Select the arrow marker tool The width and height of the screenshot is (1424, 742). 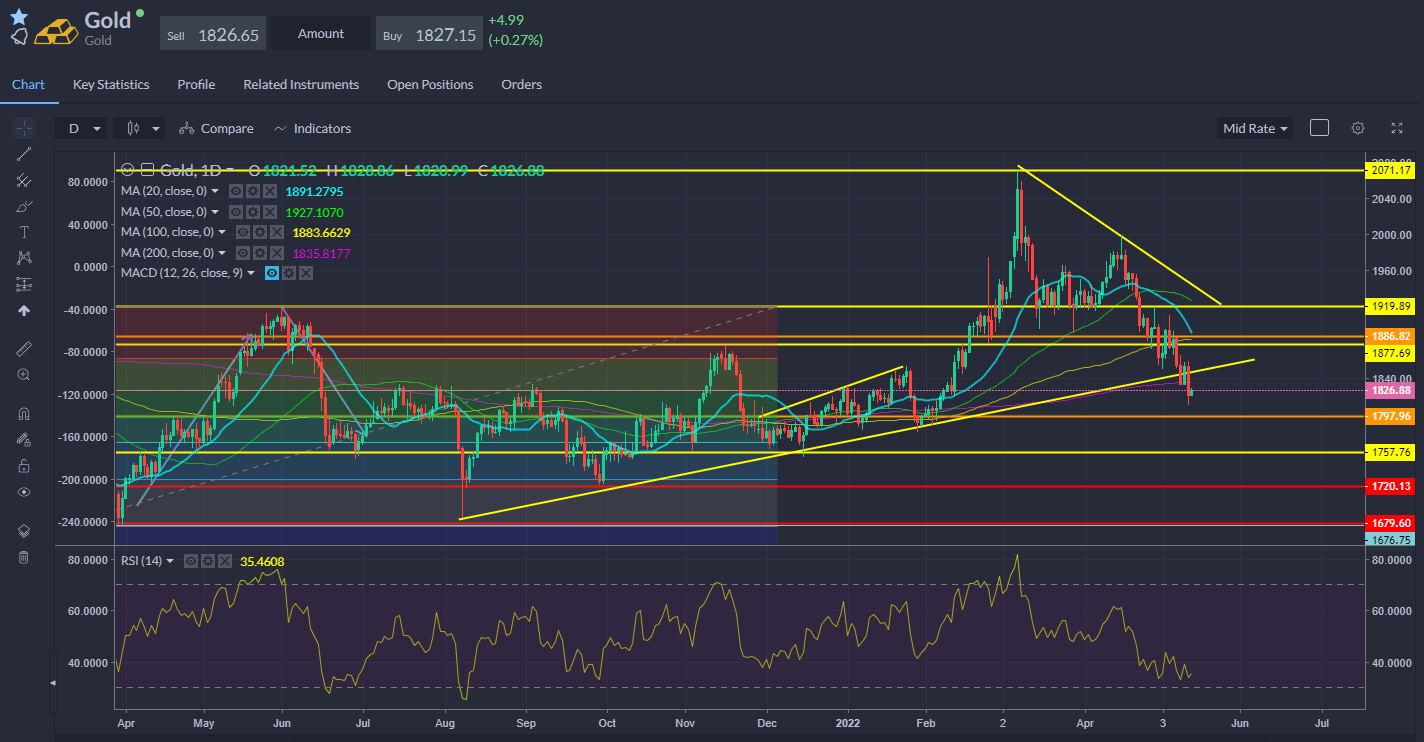pos(24,310)
